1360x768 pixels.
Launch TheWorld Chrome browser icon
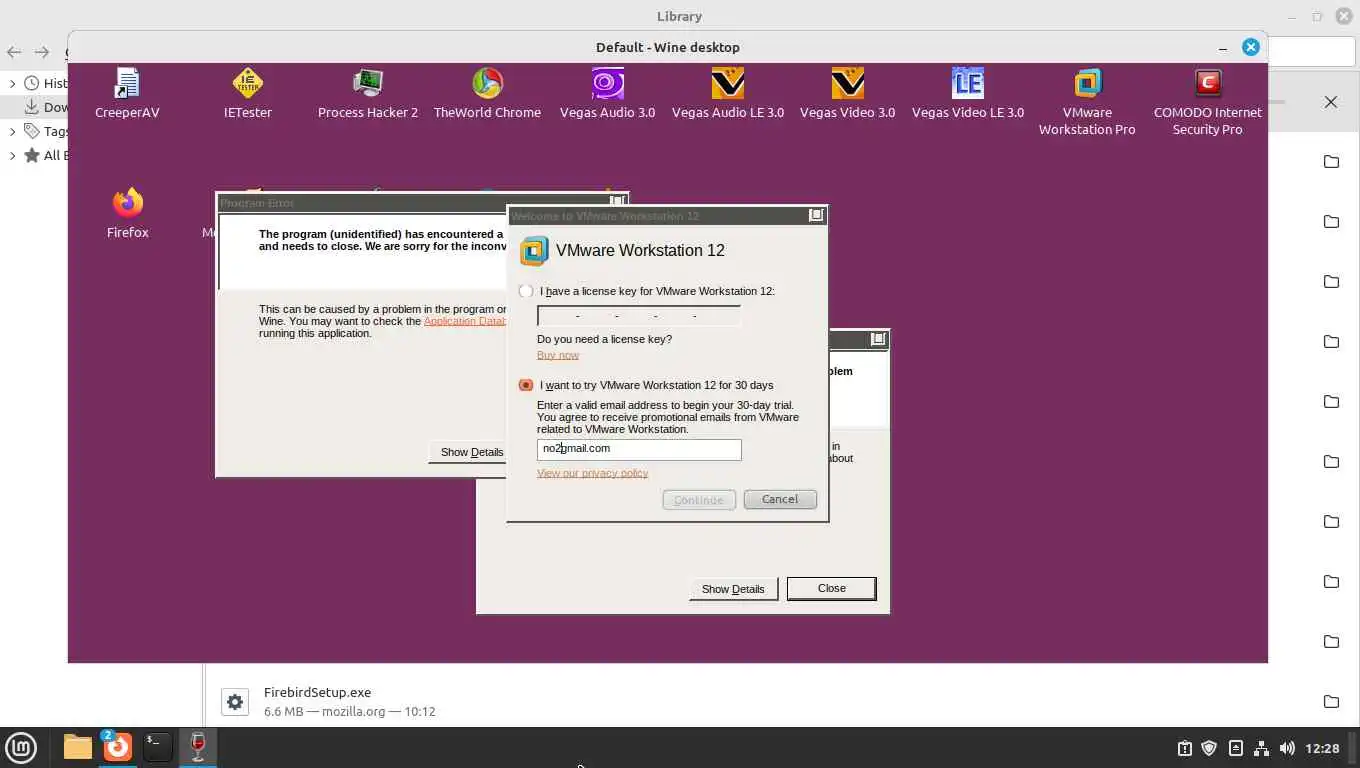487,94
